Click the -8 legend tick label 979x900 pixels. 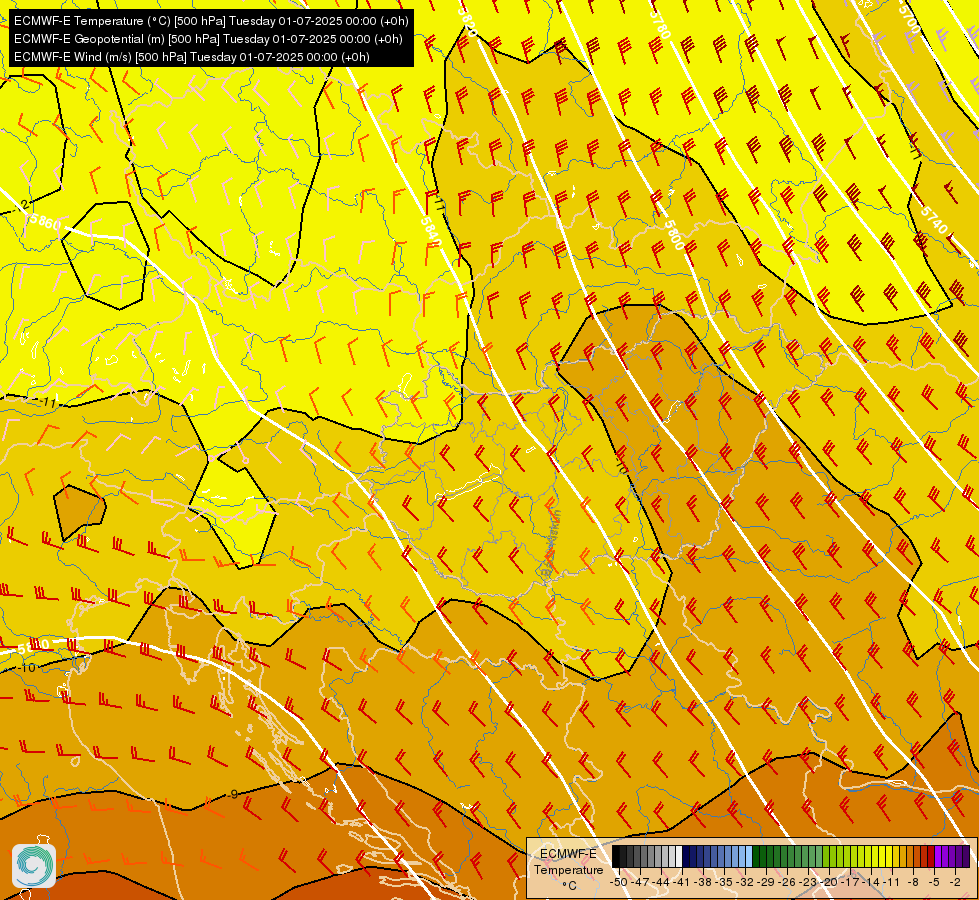(x=913, y=882)
